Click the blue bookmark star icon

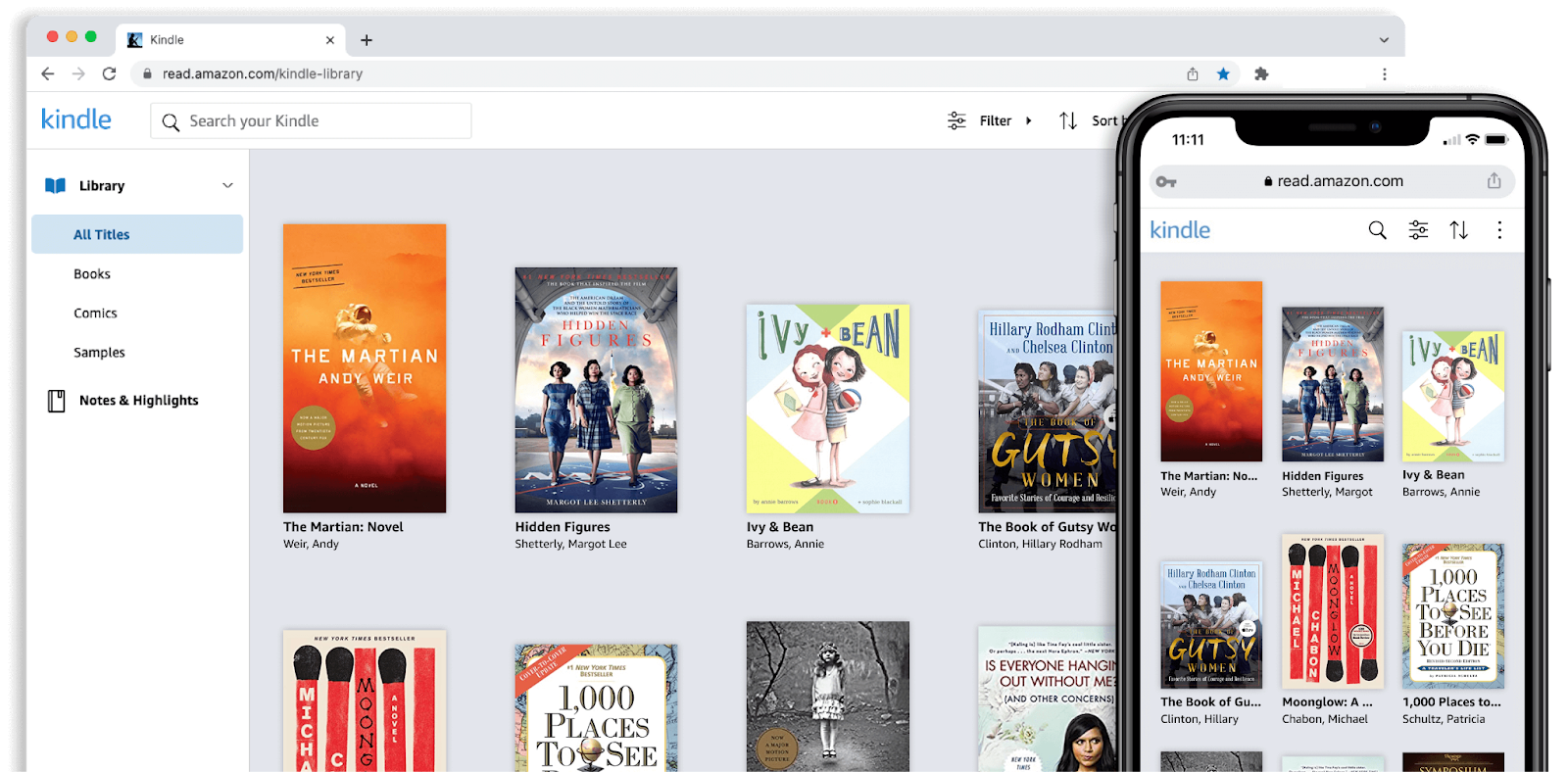coord(1223,73)
